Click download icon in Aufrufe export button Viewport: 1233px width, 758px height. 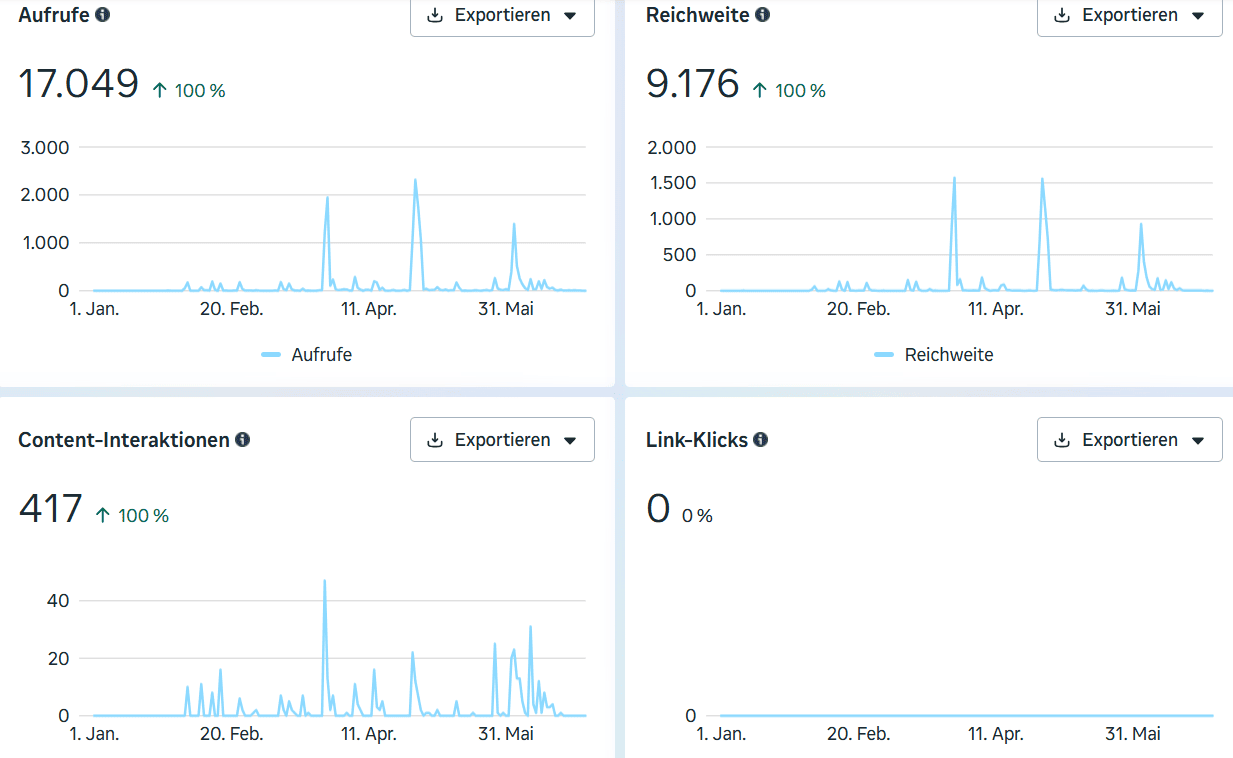point(435,16)
